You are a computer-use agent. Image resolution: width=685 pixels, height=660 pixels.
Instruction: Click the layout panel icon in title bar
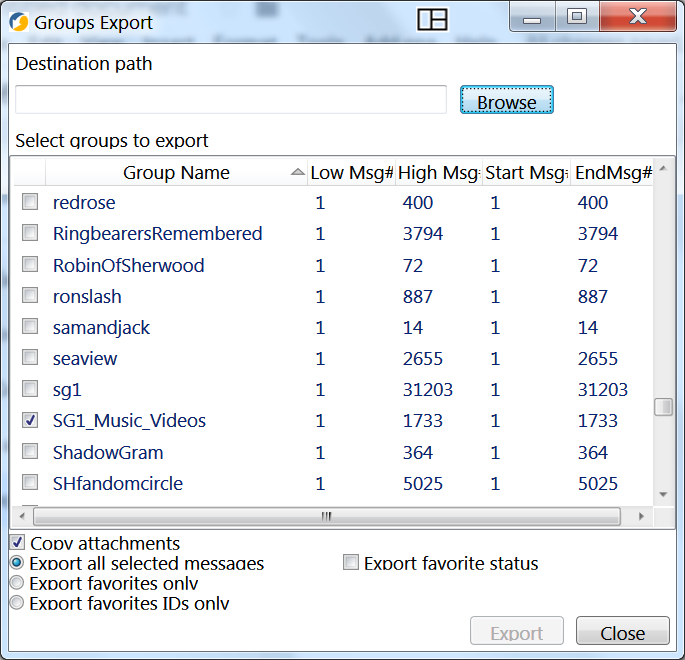pyautogui.click(x=432, y=20)
